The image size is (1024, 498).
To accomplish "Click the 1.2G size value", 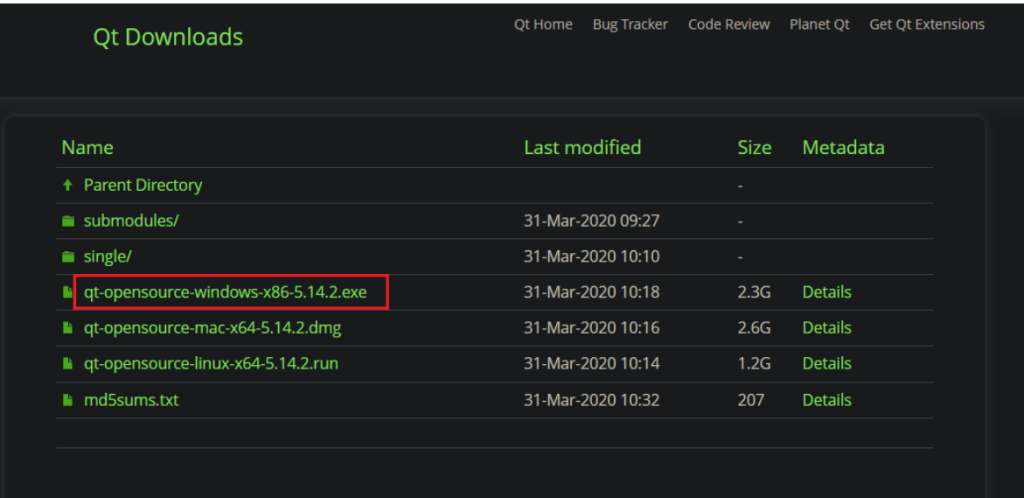I will click(x=754, y=363).
